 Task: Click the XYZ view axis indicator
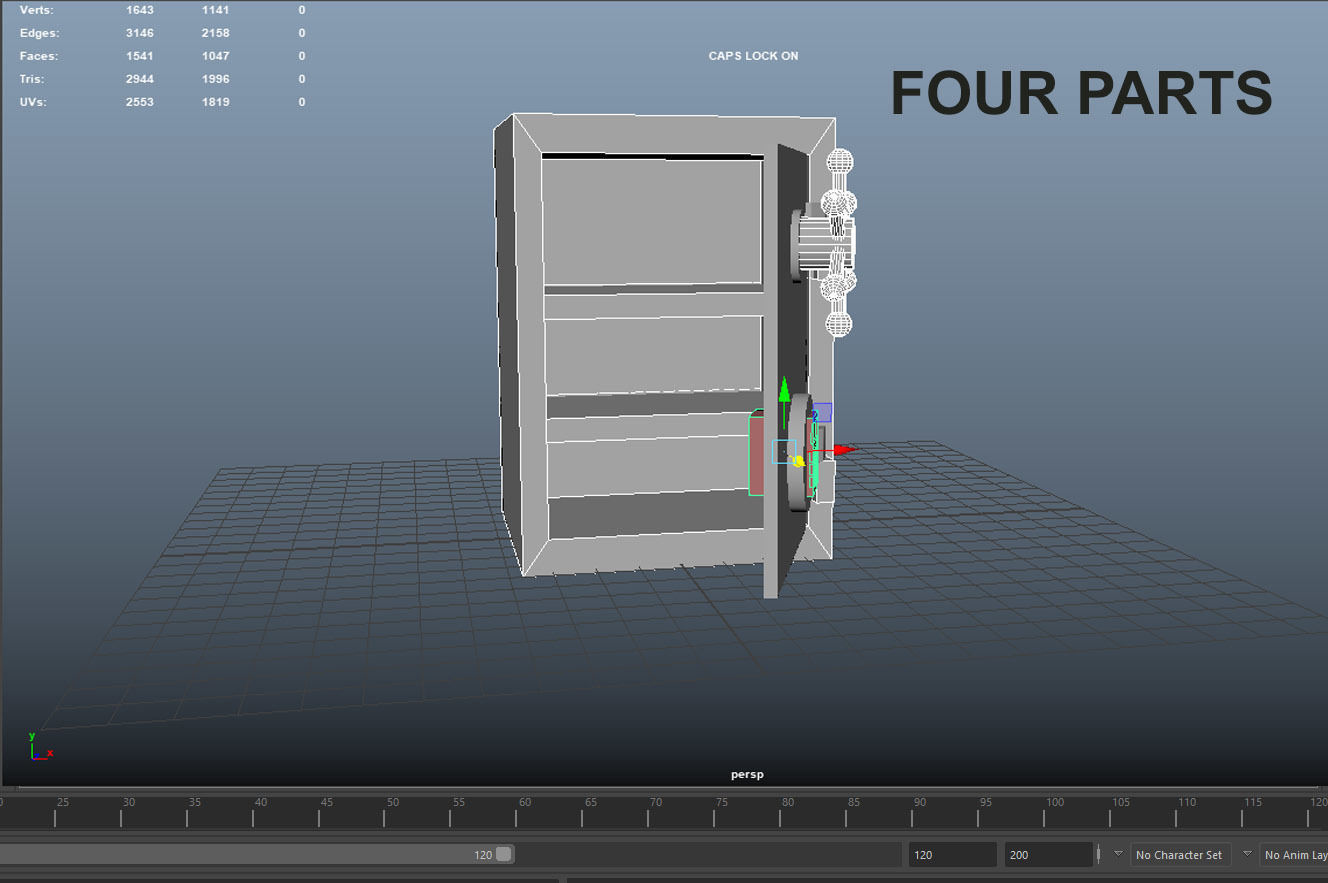coord(40,746)
